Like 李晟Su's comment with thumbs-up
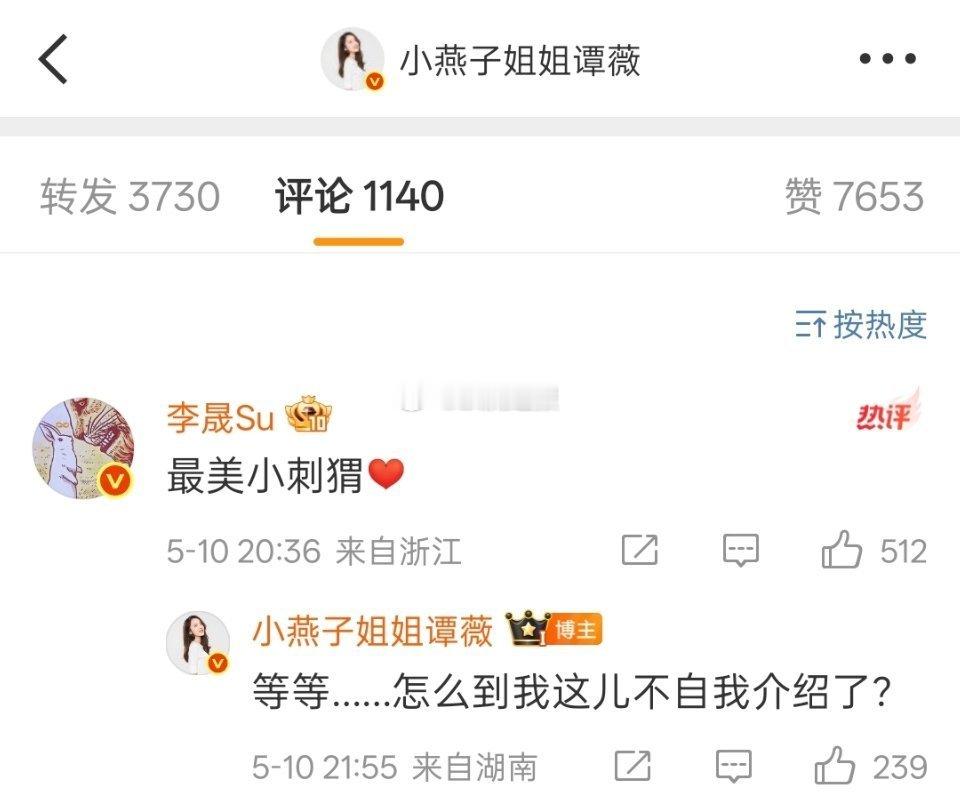Image resolution: width=960 pixels, height=794 pixels. [x=842, y=549]
